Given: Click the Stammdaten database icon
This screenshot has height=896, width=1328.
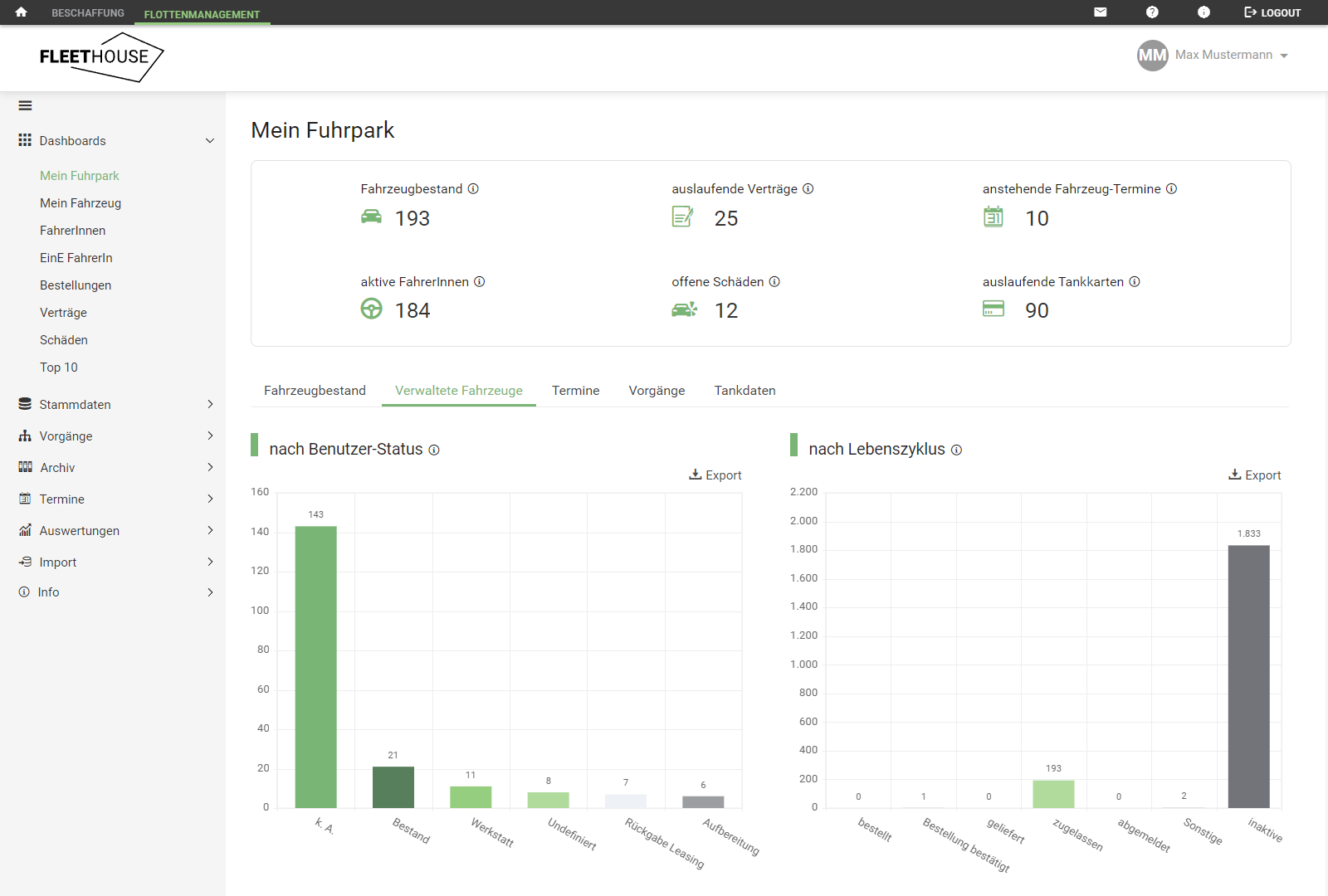Looking at the screenshot, I should coord(25,404).
